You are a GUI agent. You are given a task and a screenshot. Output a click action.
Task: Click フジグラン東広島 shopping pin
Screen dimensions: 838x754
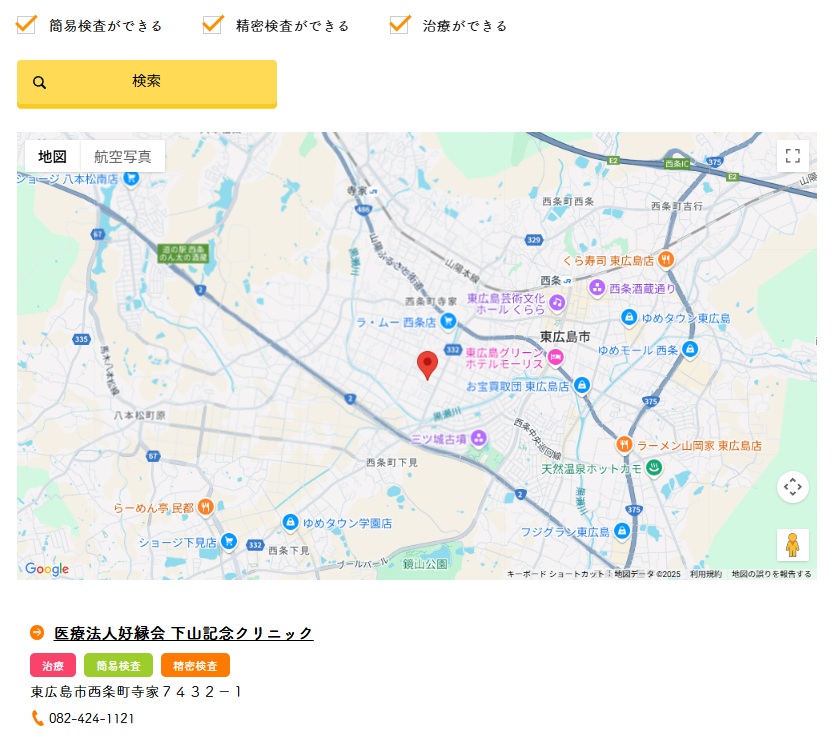pos(622,531)
